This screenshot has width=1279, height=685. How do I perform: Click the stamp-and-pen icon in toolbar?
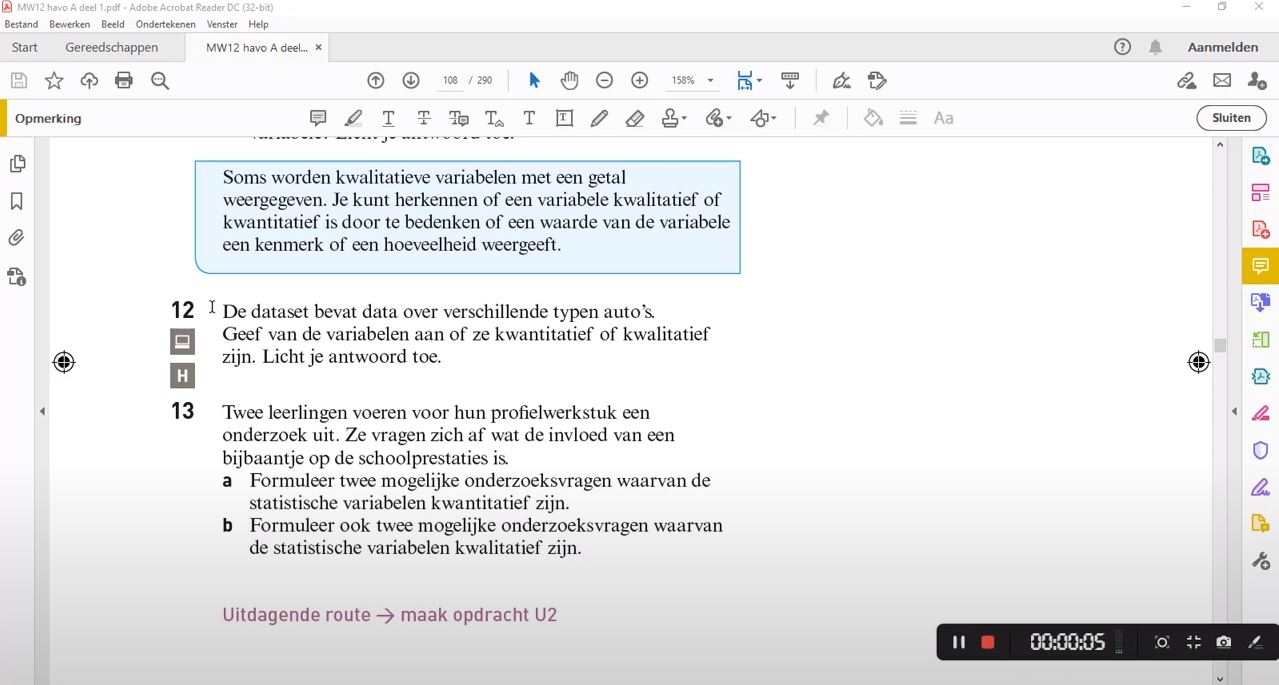click(877, 81)
